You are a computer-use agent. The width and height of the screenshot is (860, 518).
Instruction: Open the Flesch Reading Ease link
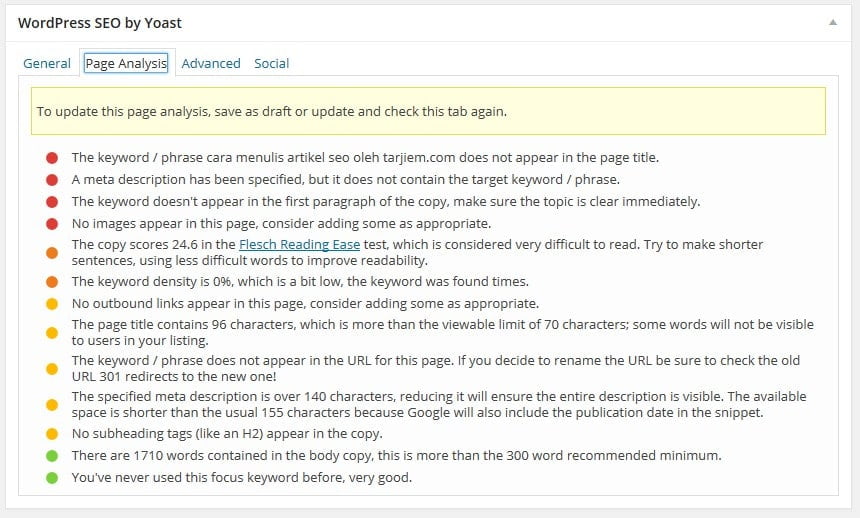(294, 245)
